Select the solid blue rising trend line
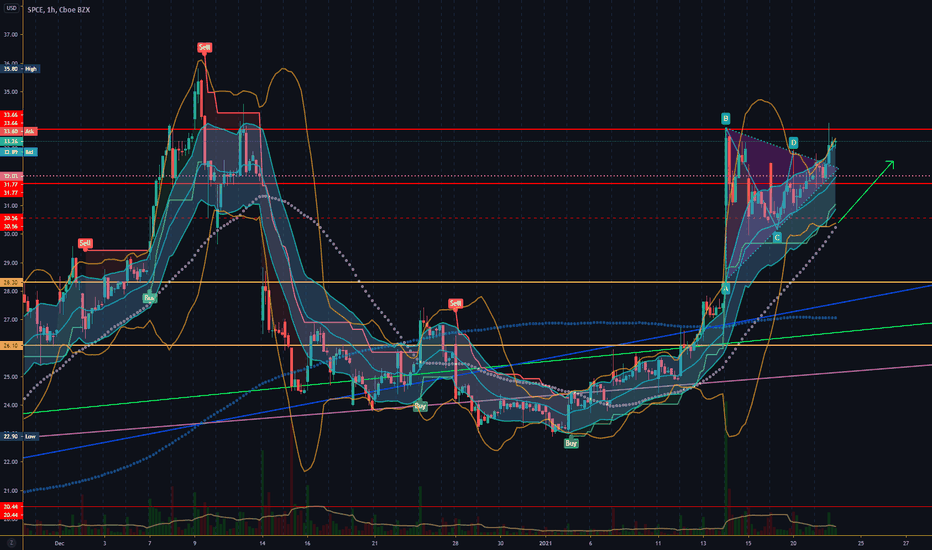 476,373
